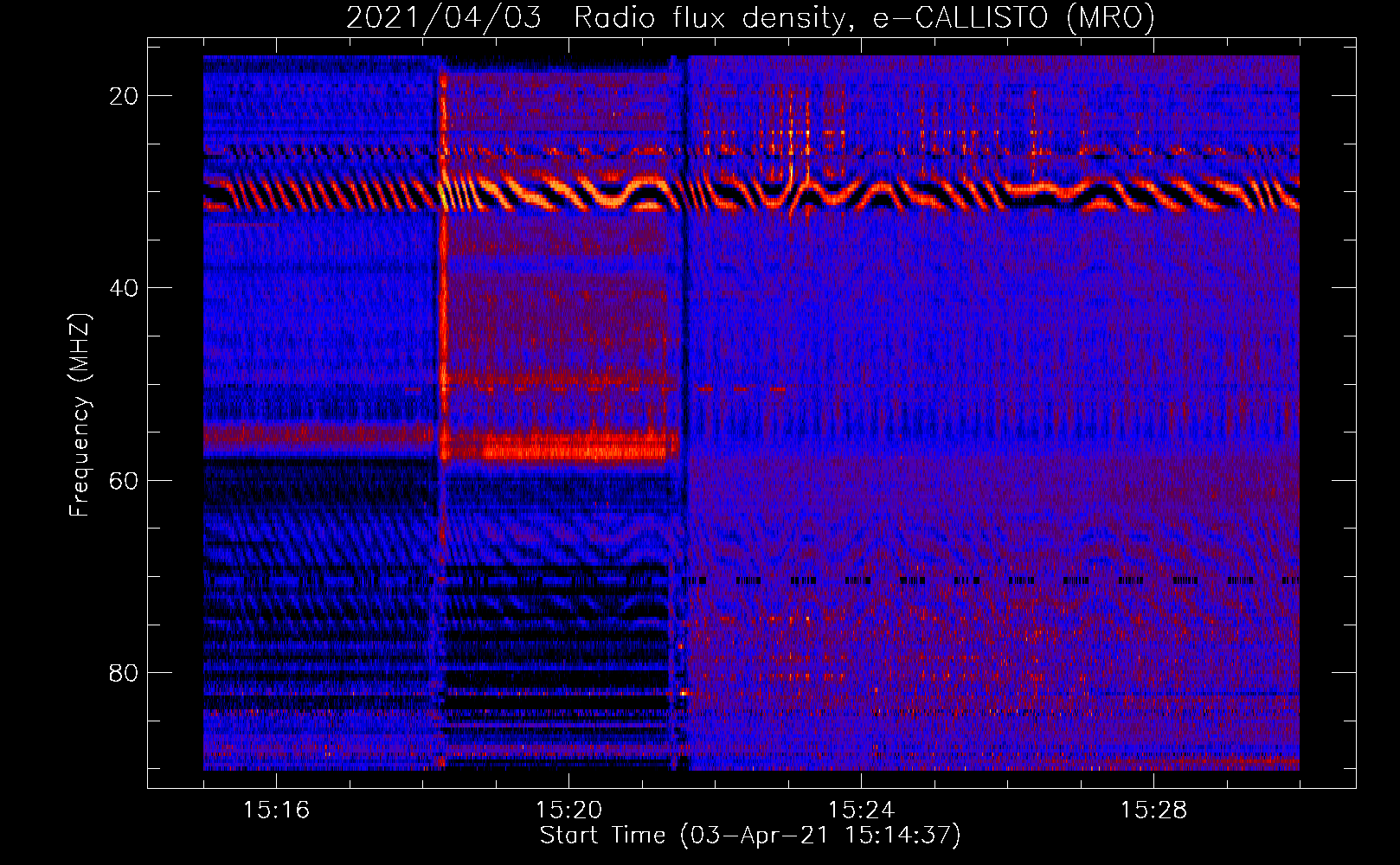Screen dimensions: 1400x865
Task: Click the frequency tick label "40"
Action: tap(124, 288)
